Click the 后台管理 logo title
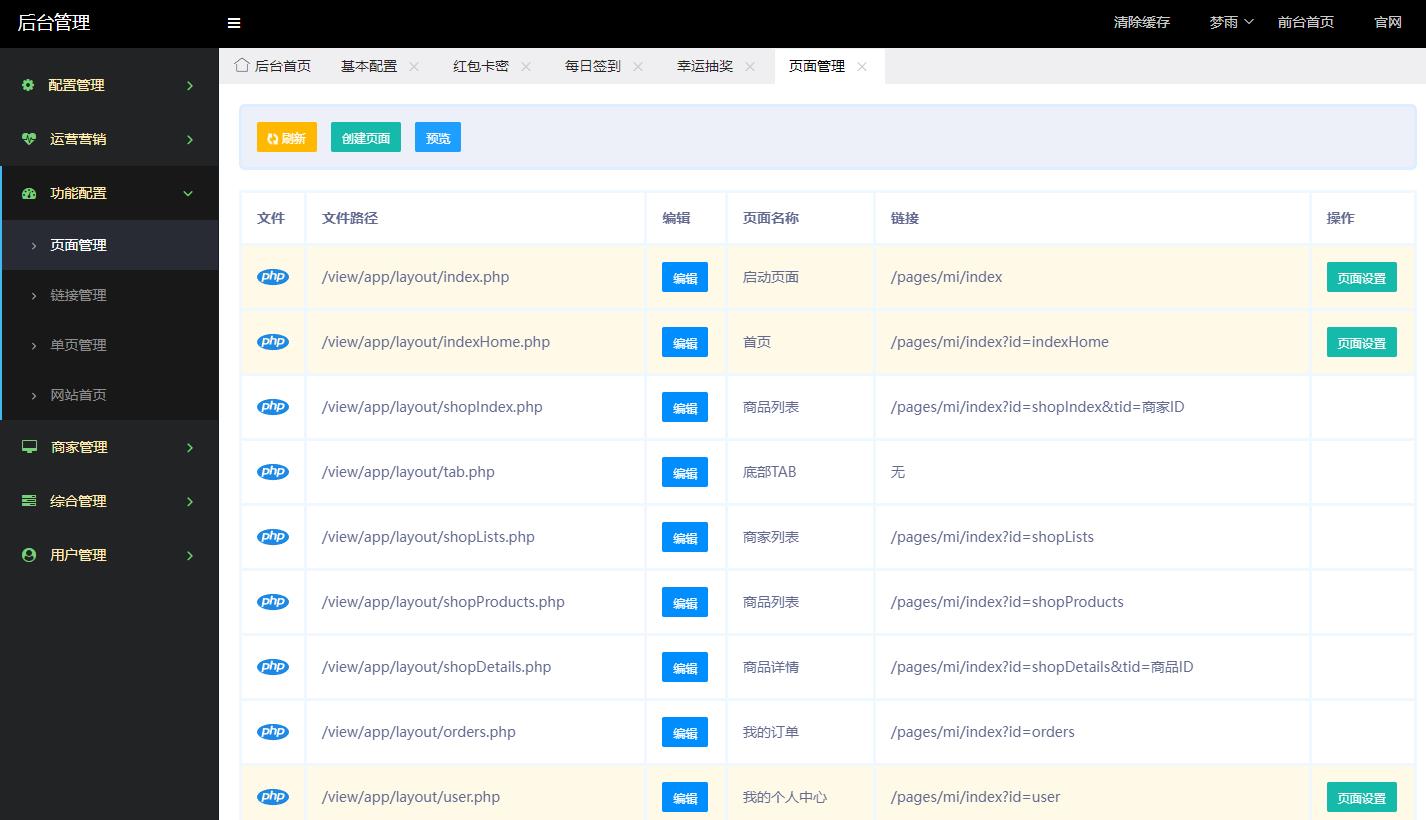The image size is (1426, 820). pos(54,23)
